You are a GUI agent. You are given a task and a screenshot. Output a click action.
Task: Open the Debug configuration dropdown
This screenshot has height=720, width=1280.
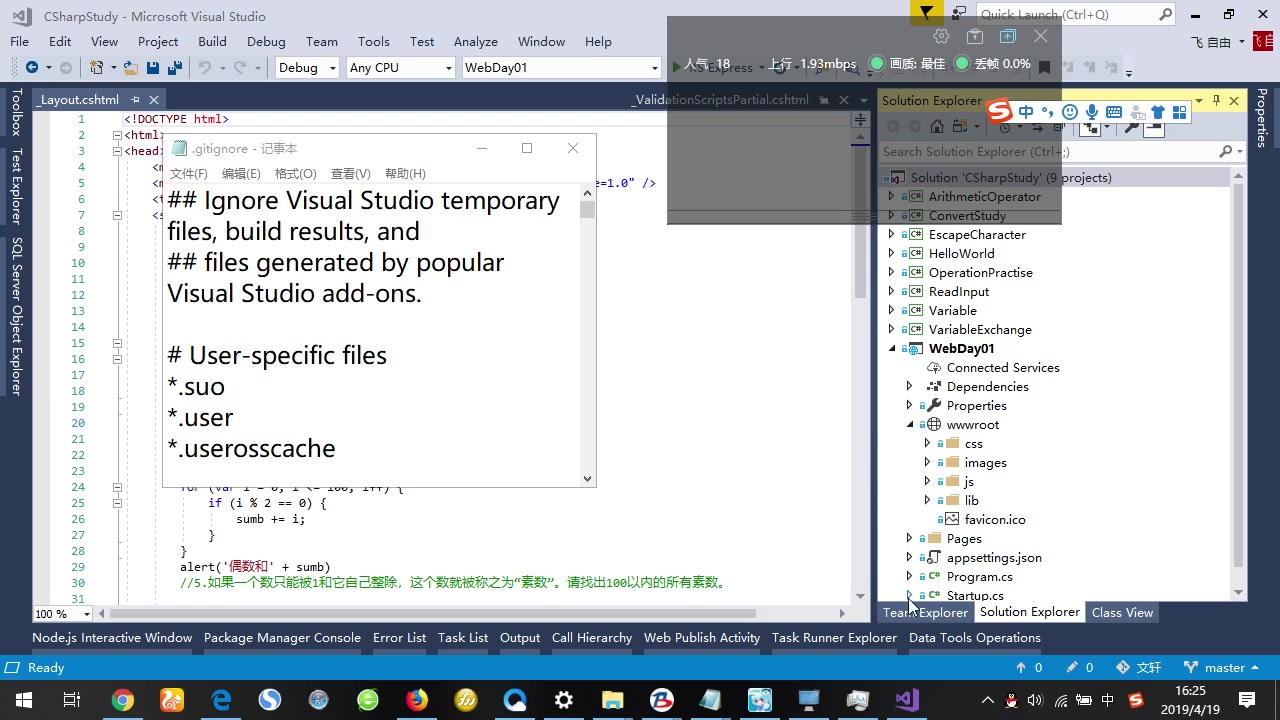coord(306,67)
